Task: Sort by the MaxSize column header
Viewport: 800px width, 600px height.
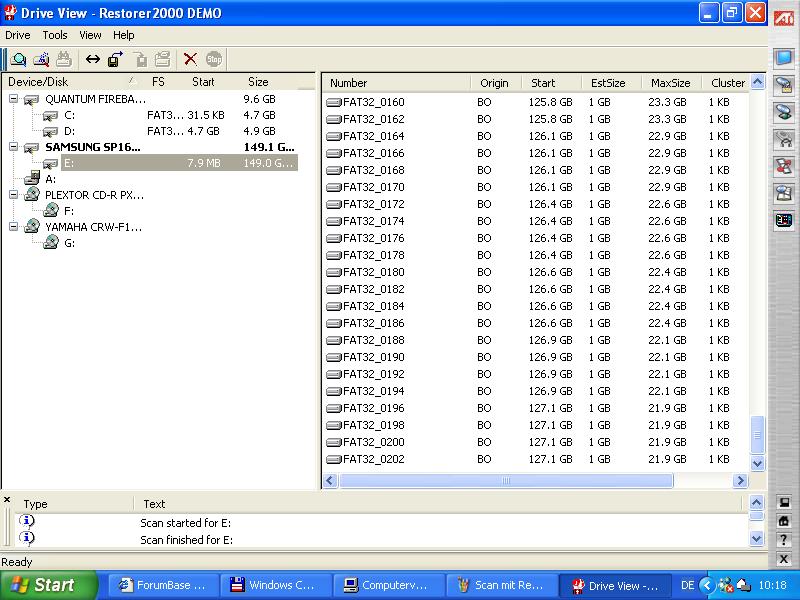Action: [x=670, y=83]
